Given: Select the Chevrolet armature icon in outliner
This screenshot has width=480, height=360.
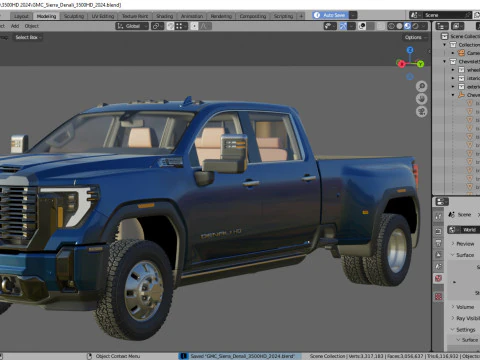Looking at the screenshot, I should tap(461, 95).
